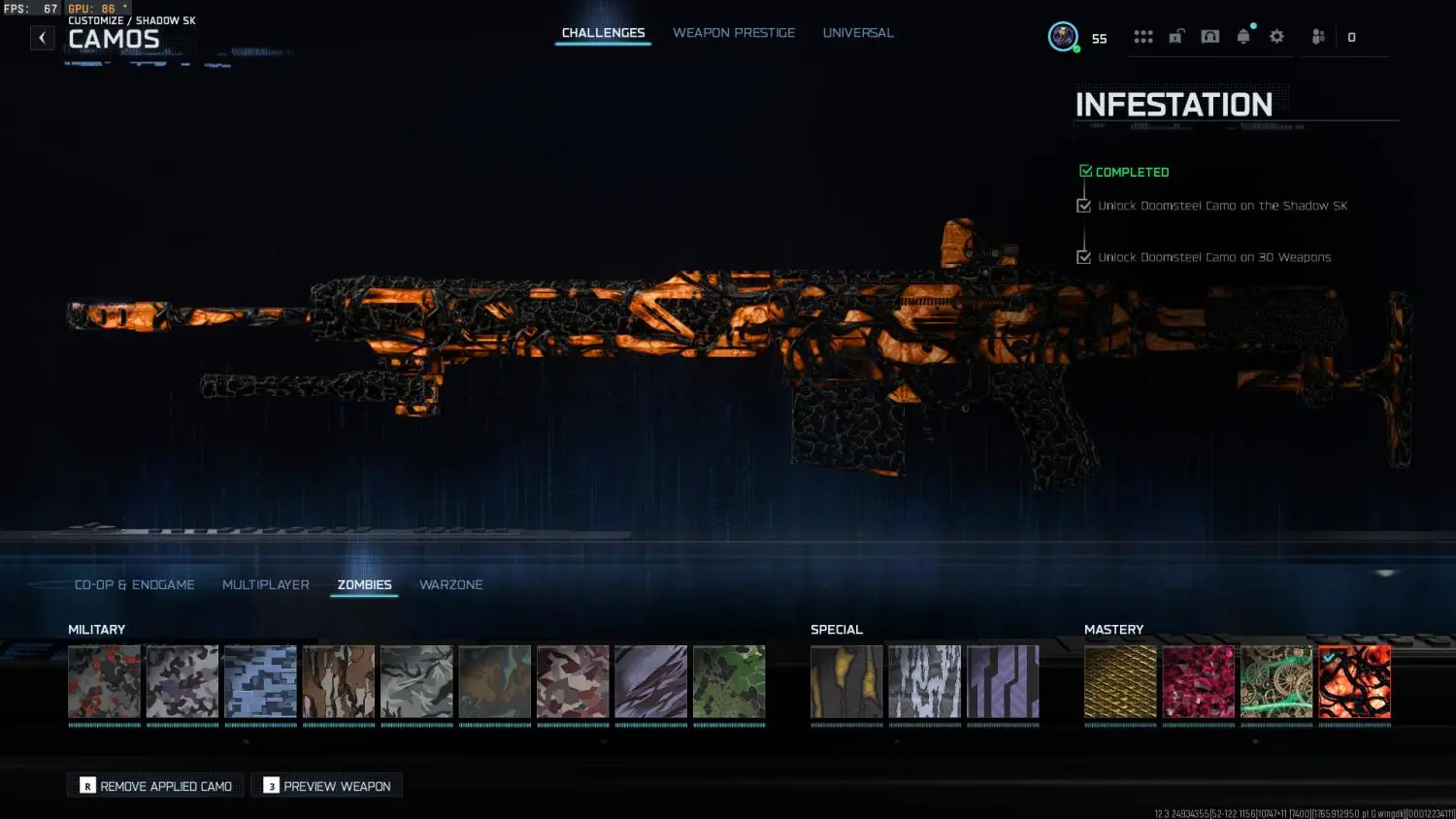Select the blue digital Military camo swatch

[x=260, y=682]
